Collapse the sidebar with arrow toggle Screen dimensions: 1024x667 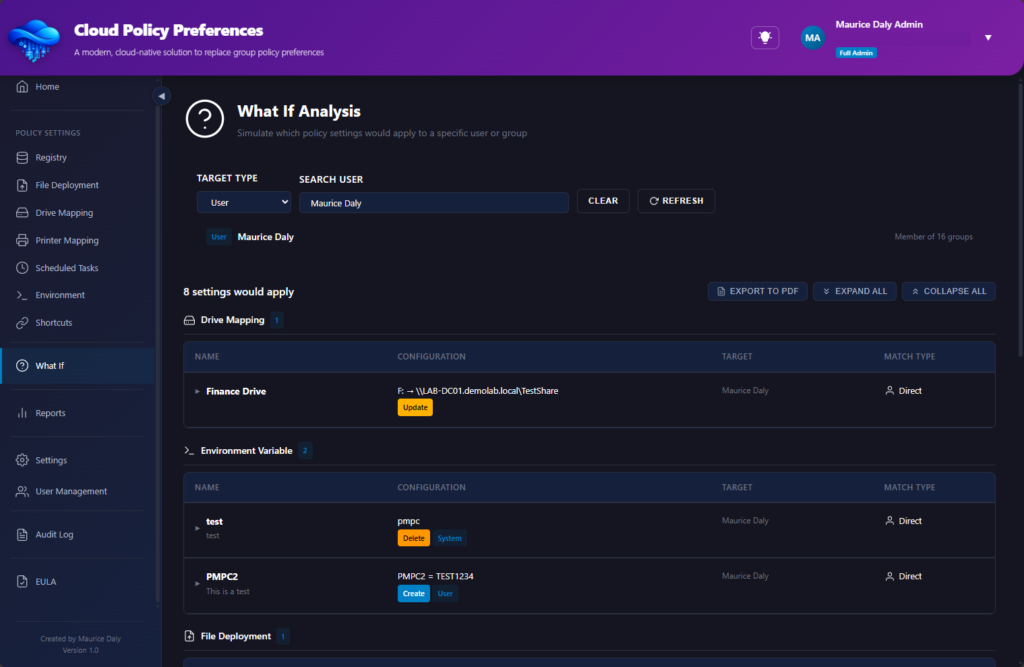coord(161,96)
